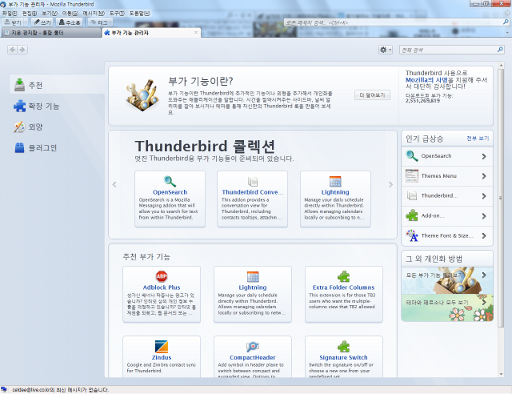Open Extra Folder Columns link
The image size is (512, 394).
click(x=344, y=287)
